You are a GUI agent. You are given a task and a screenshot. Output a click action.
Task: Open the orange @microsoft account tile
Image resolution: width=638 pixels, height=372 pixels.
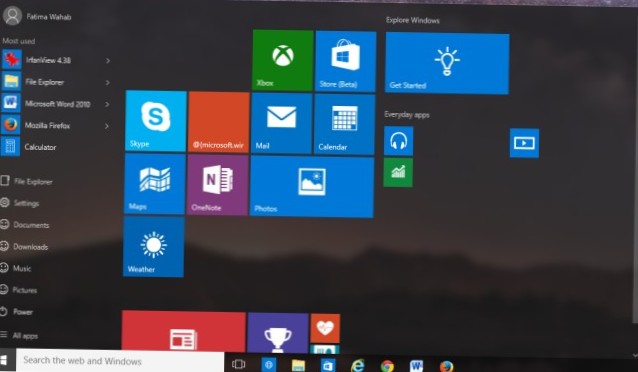pyautogui.click(x=219, y=123)
